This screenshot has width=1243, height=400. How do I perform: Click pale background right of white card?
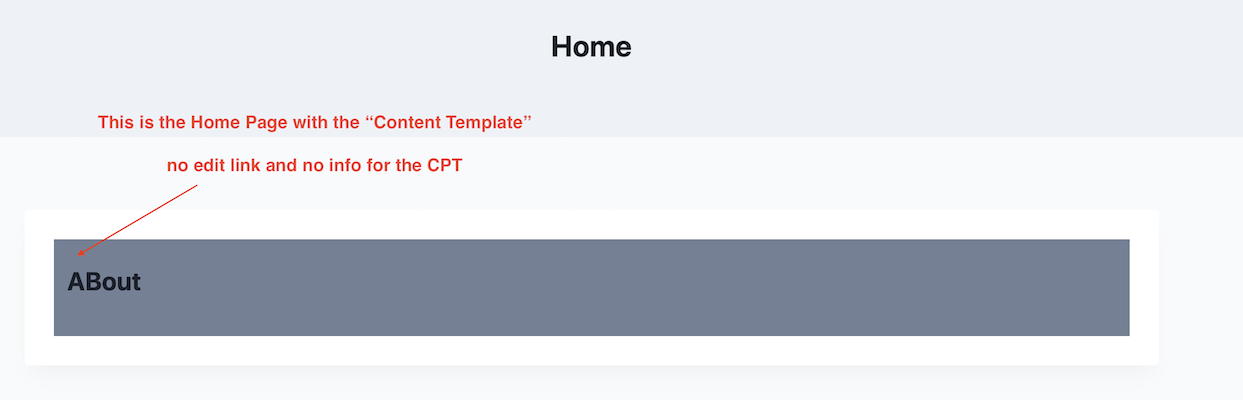click(x=1200, y=288)
